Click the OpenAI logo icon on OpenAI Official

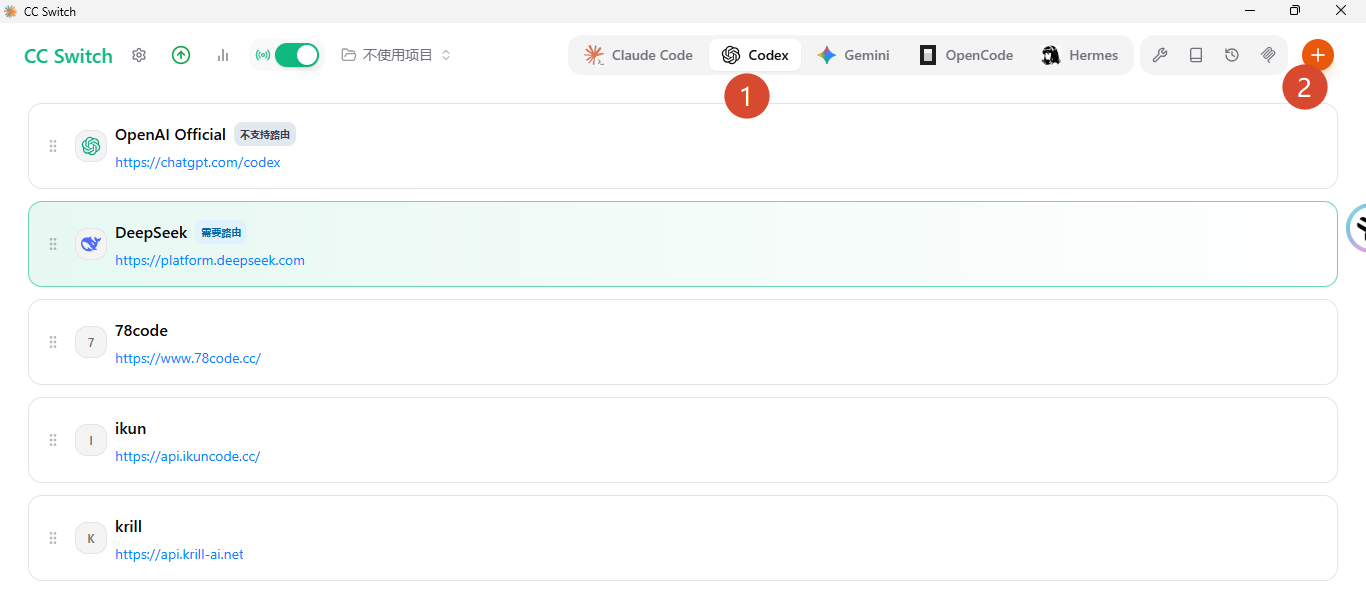pos(91,146)
